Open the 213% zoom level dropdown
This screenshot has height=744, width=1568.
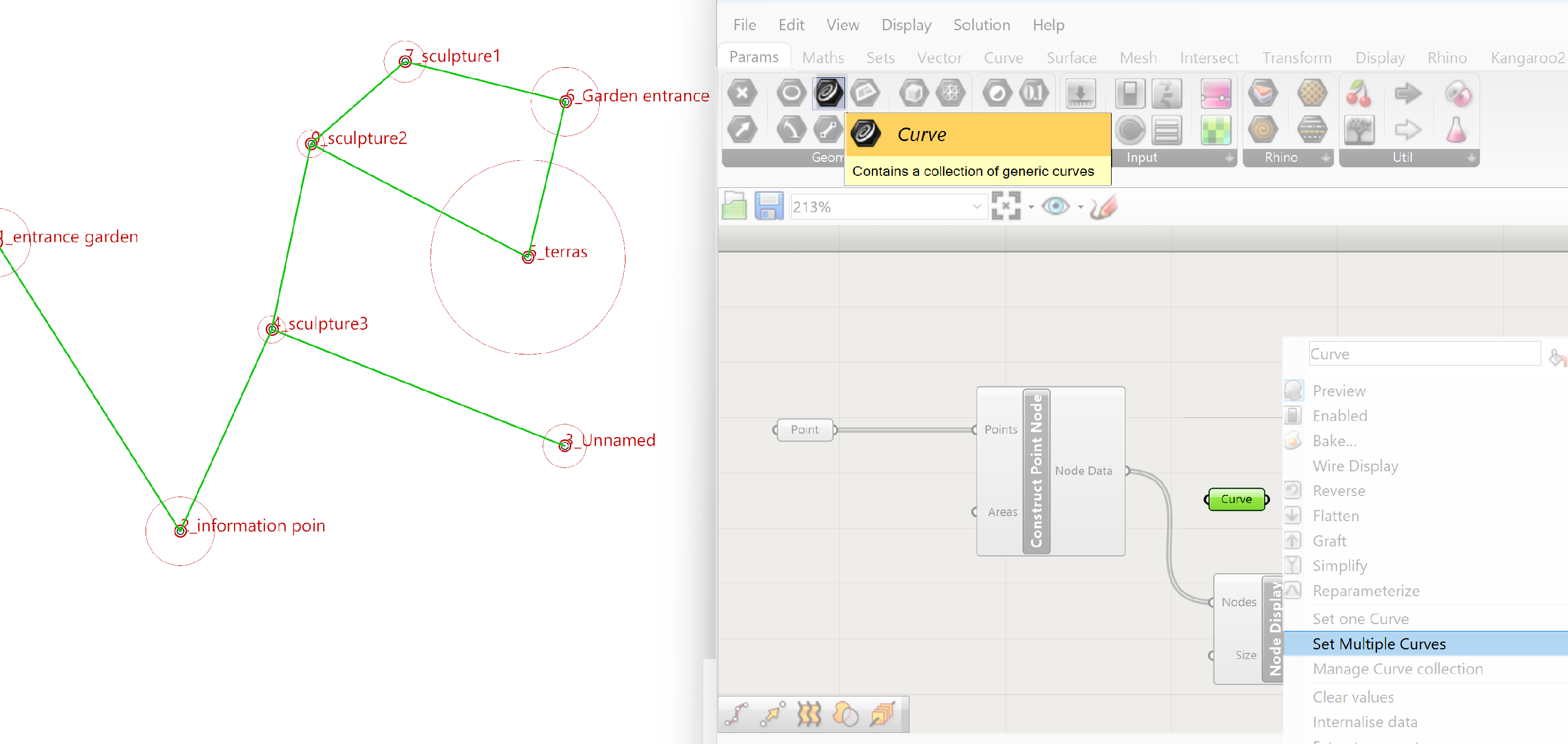pyautogui.click(x=976, y=207)
